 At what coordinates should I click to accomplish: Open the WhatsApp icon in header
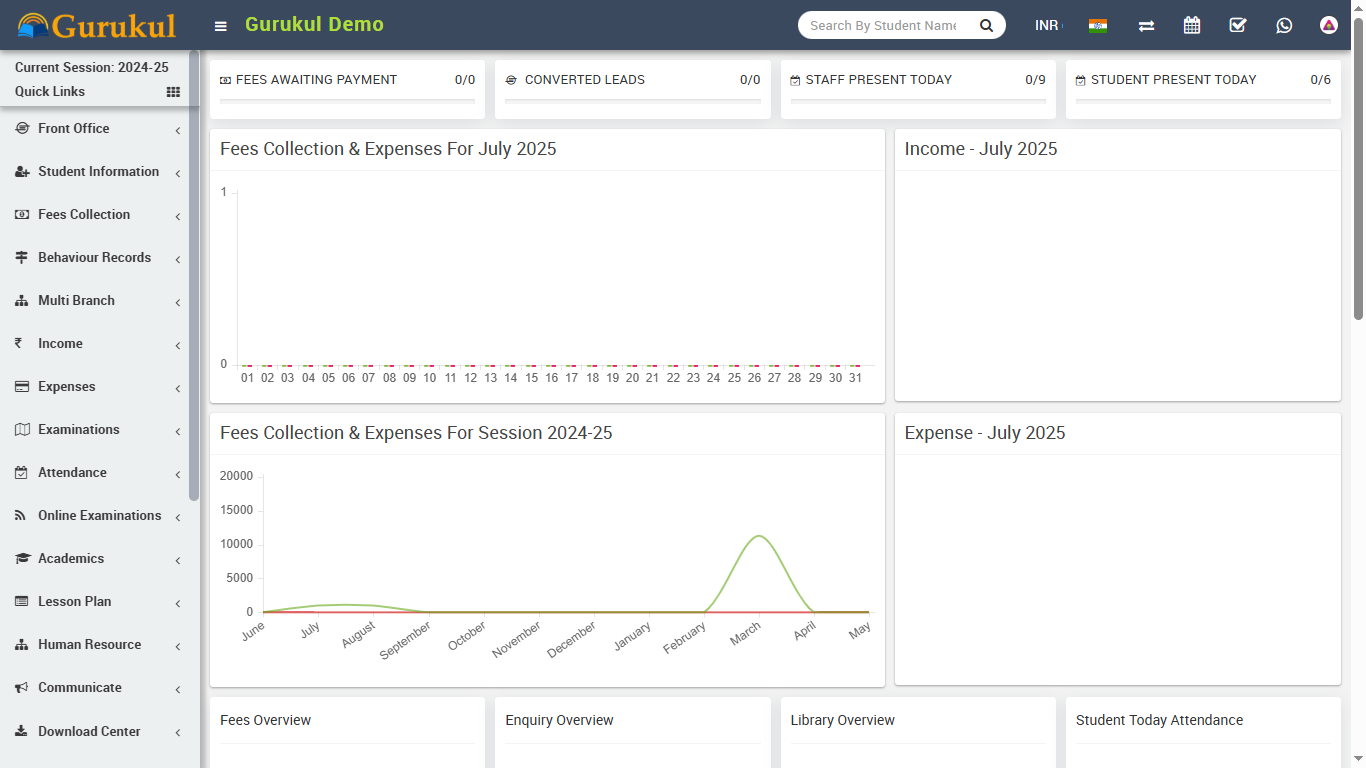tap(1284, 25)
